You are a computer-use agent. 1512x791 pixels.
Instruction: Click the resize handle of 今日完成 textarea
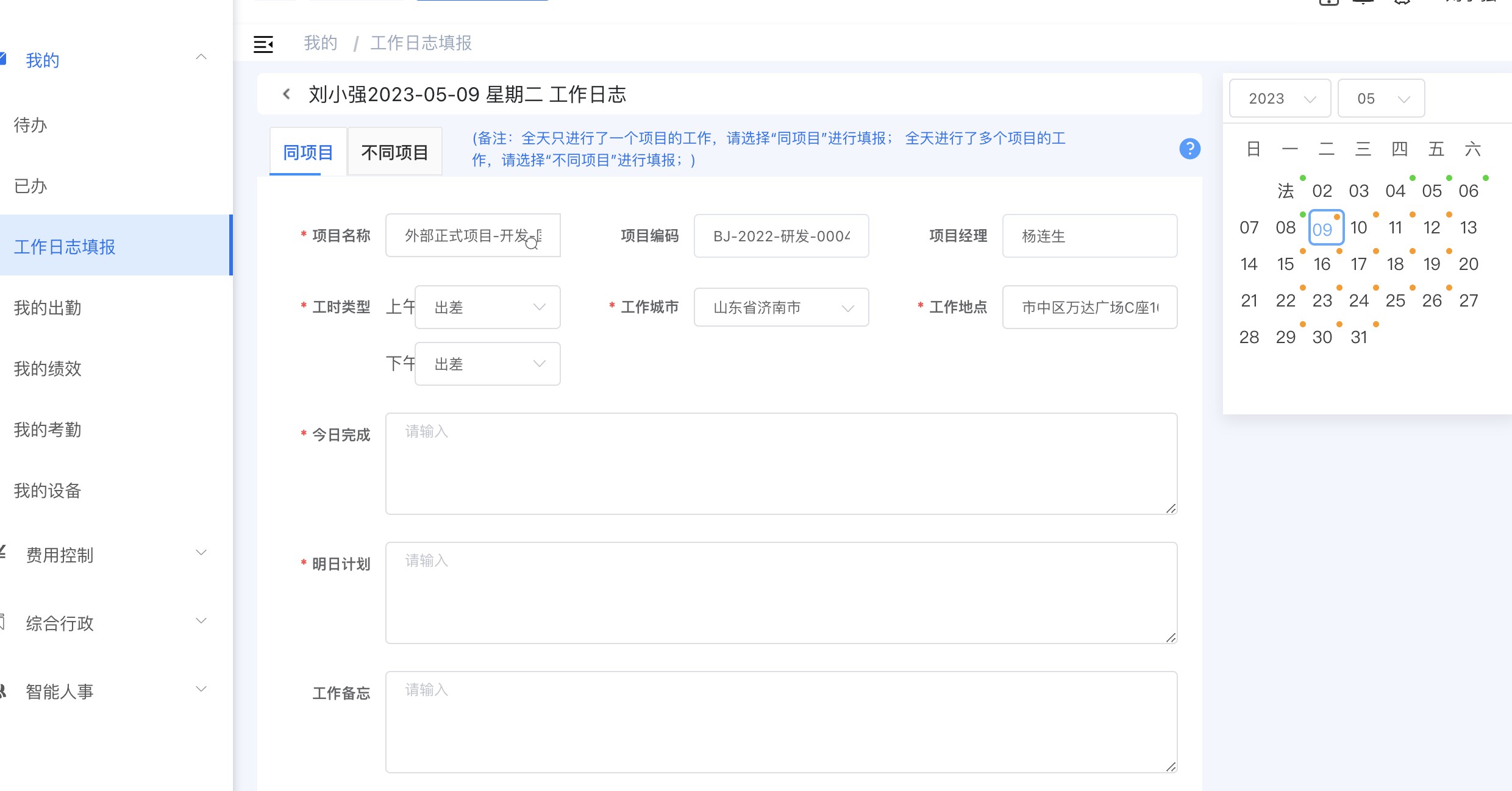1171,508
